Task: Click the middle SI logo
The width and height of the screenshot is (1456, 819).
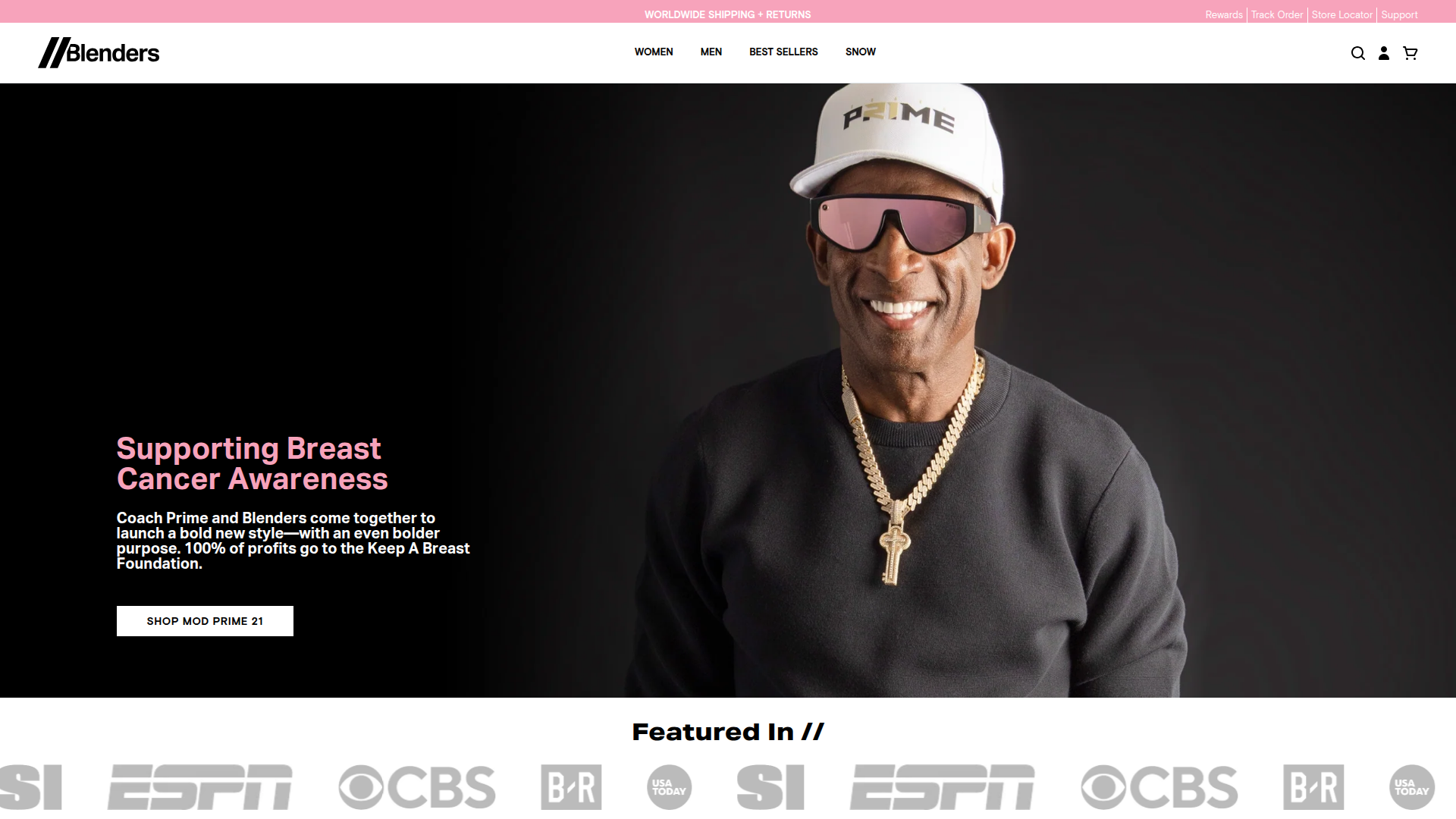Action: [770, 787]
